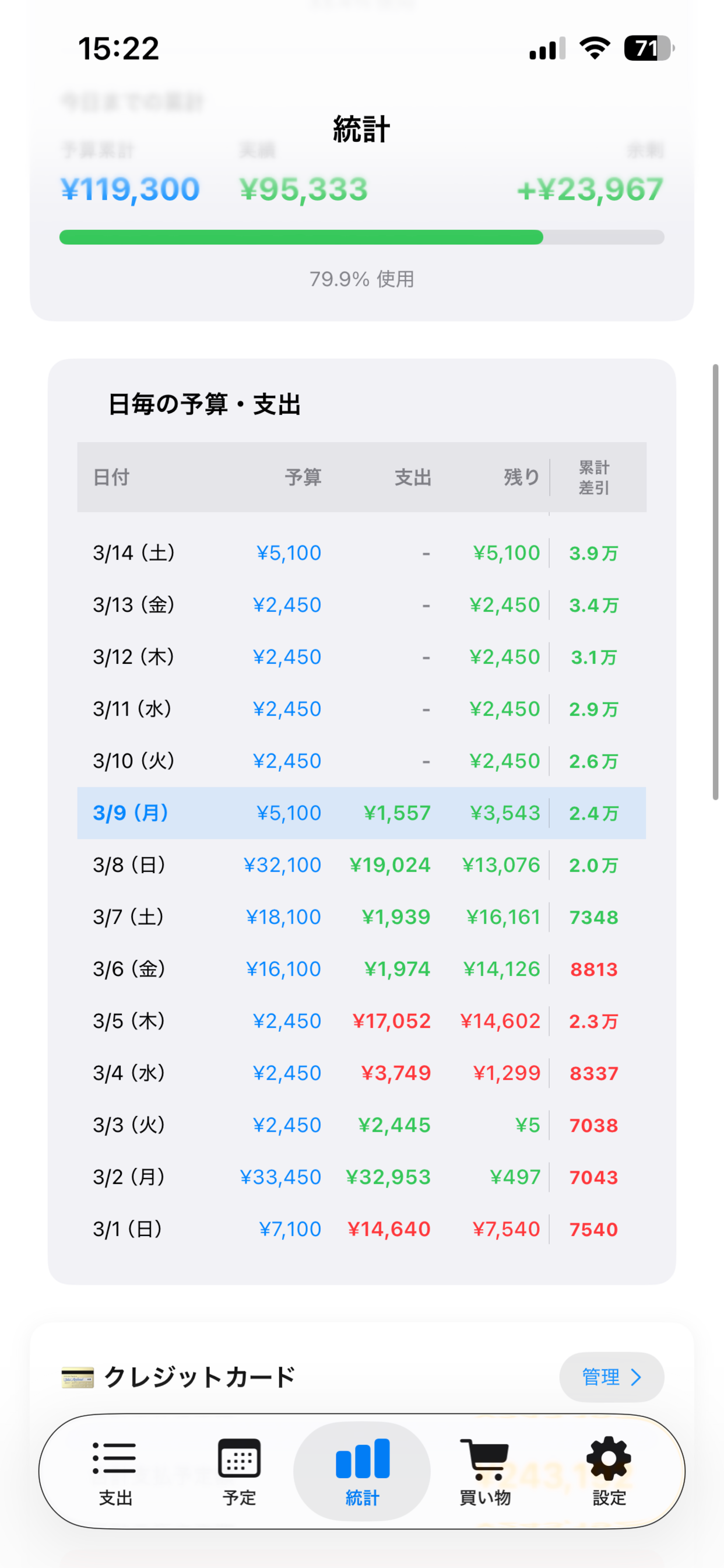Select the 3/12 (木) date cell
Viewport: 724px width, 1568px height.
[134, 657]
